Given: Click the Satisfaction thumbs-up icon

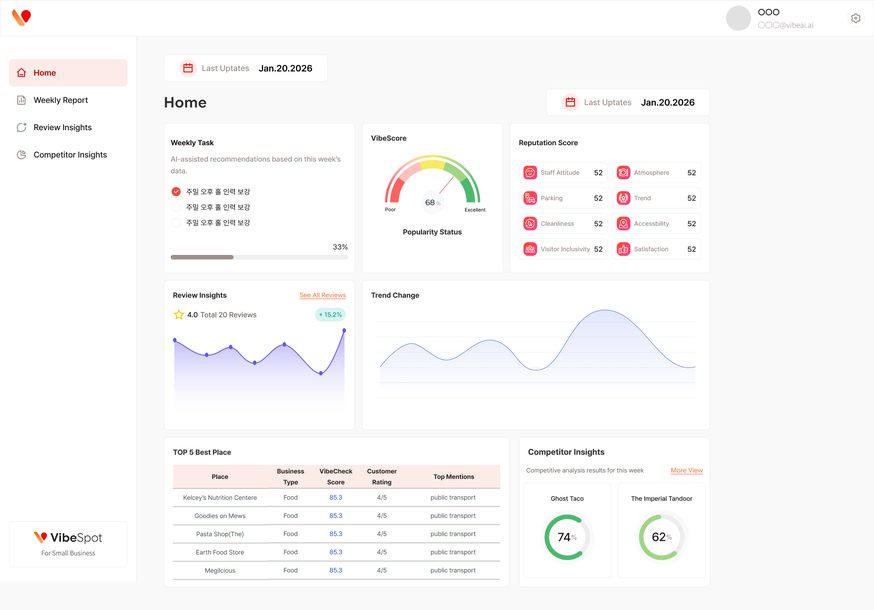Looking at the screenshot, I should point(623,249).
